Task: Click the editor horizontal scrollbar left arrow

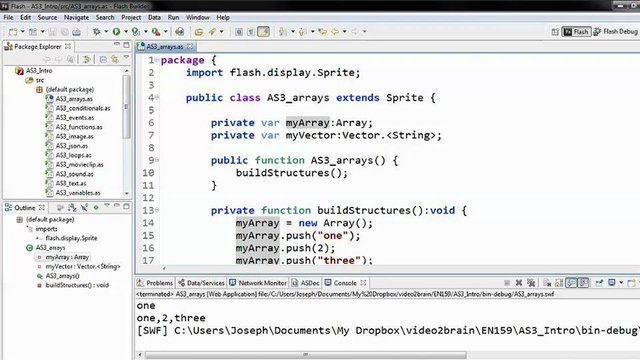Action: pyautogui.click(x=164, y=269)
